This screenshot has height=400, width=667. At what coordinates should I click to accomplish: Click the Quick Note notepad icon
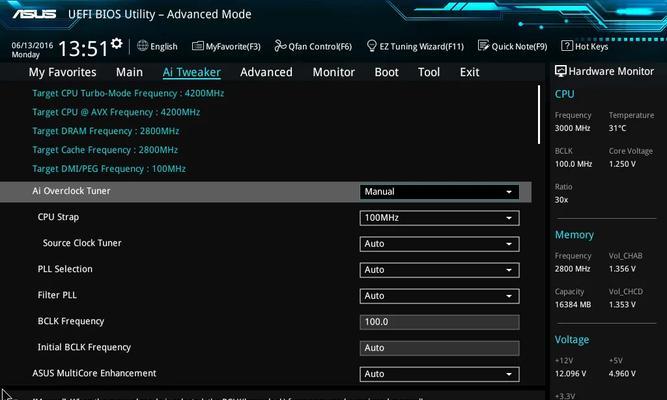coord(483,46)
